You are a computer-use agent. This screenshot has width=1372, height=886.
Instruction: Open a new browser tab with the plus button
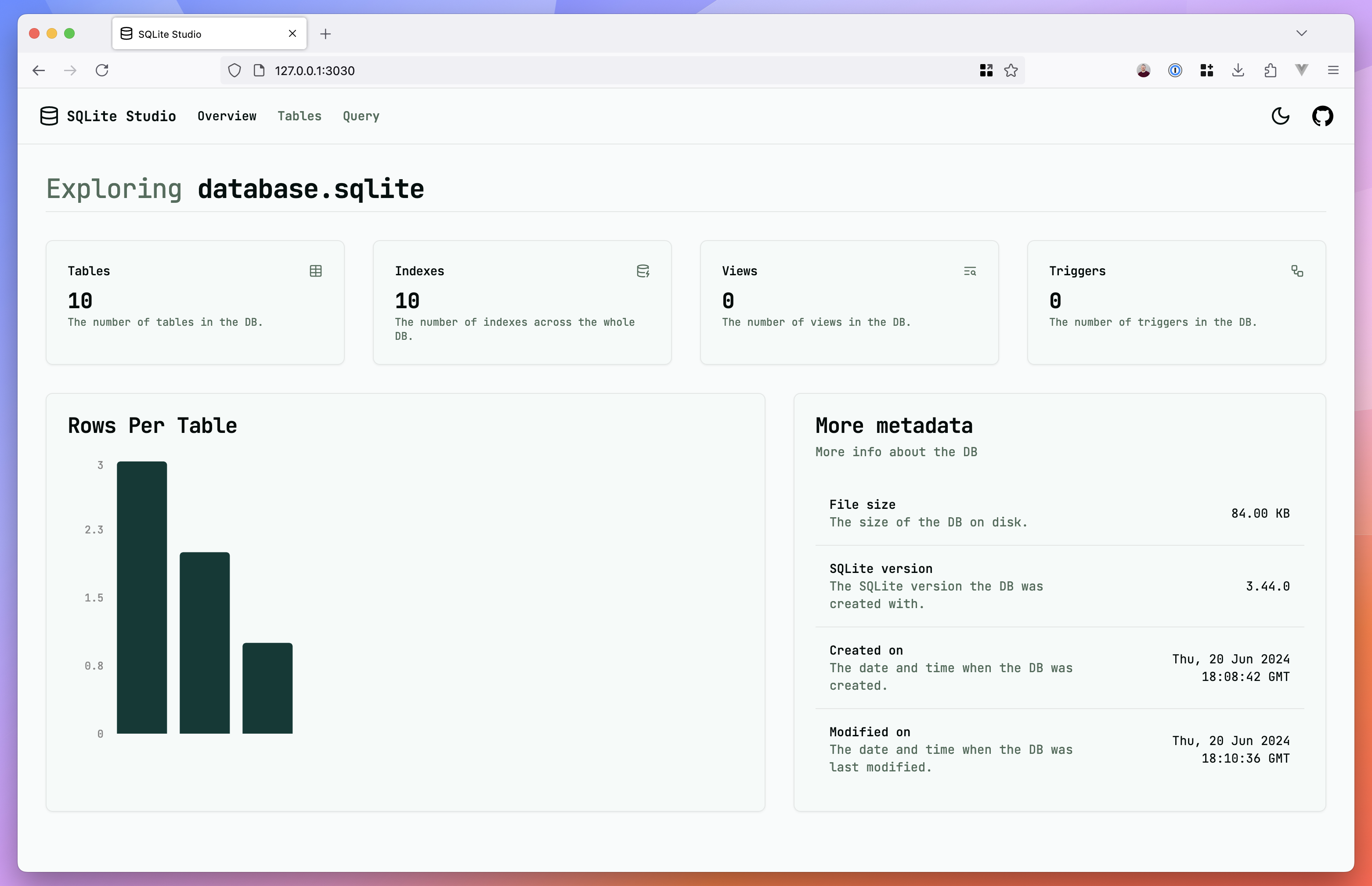(x=326, y=33)
